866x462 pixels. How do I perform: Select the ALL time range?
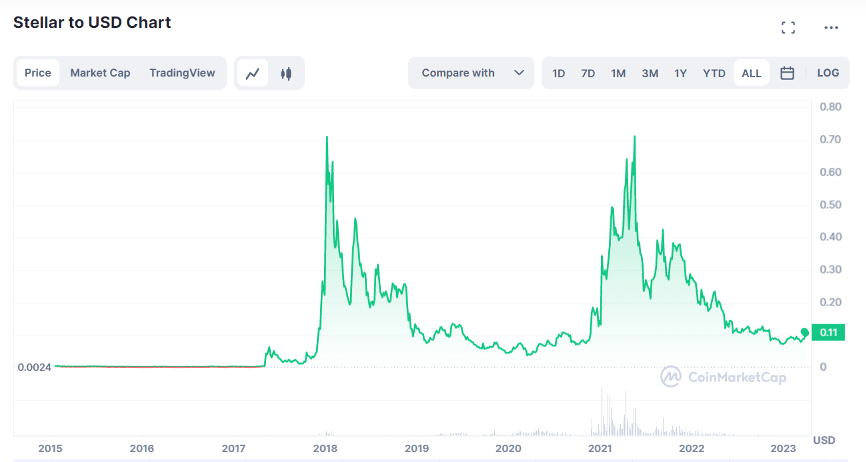coord(751,73)
